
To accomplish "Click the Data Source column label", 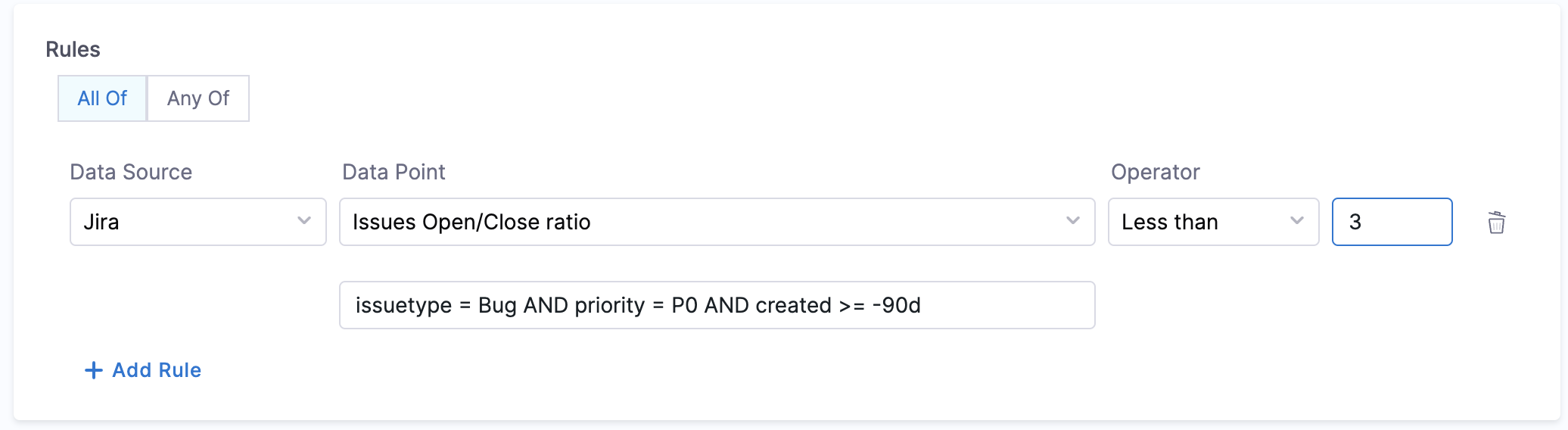I will click(x=131, y=173).
